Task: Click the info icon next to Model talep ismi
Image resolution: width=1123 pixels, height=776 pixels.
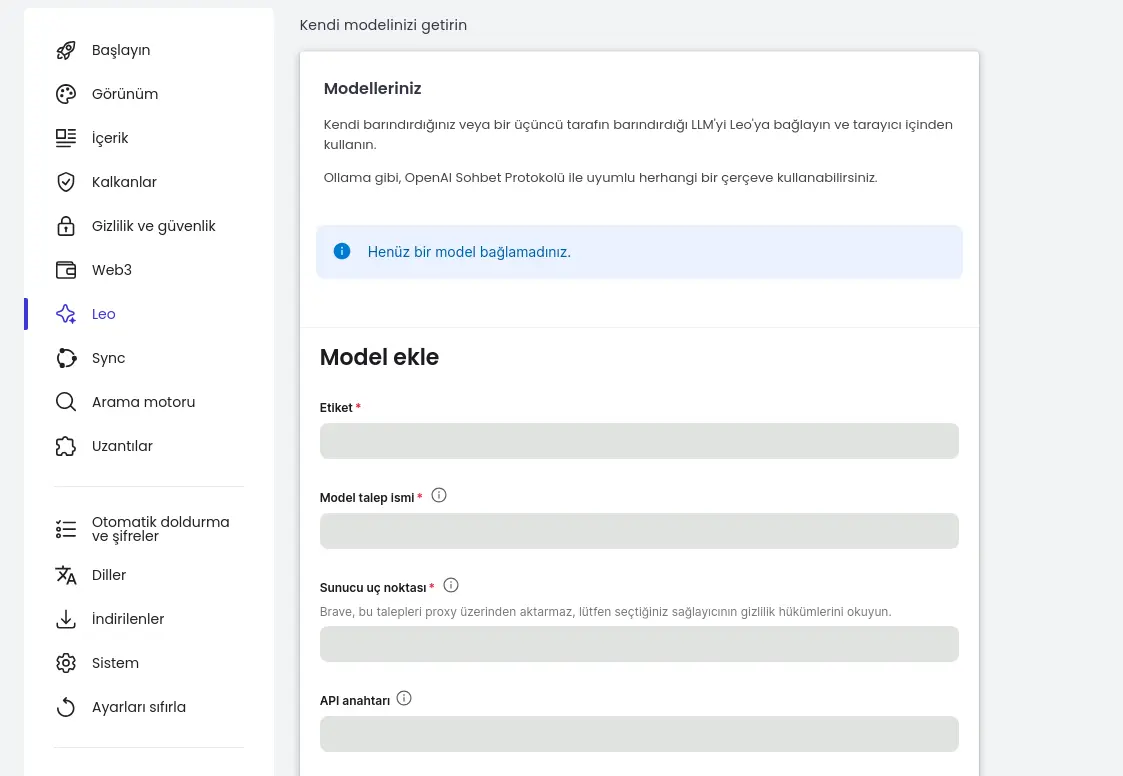Action: [439, 495]
